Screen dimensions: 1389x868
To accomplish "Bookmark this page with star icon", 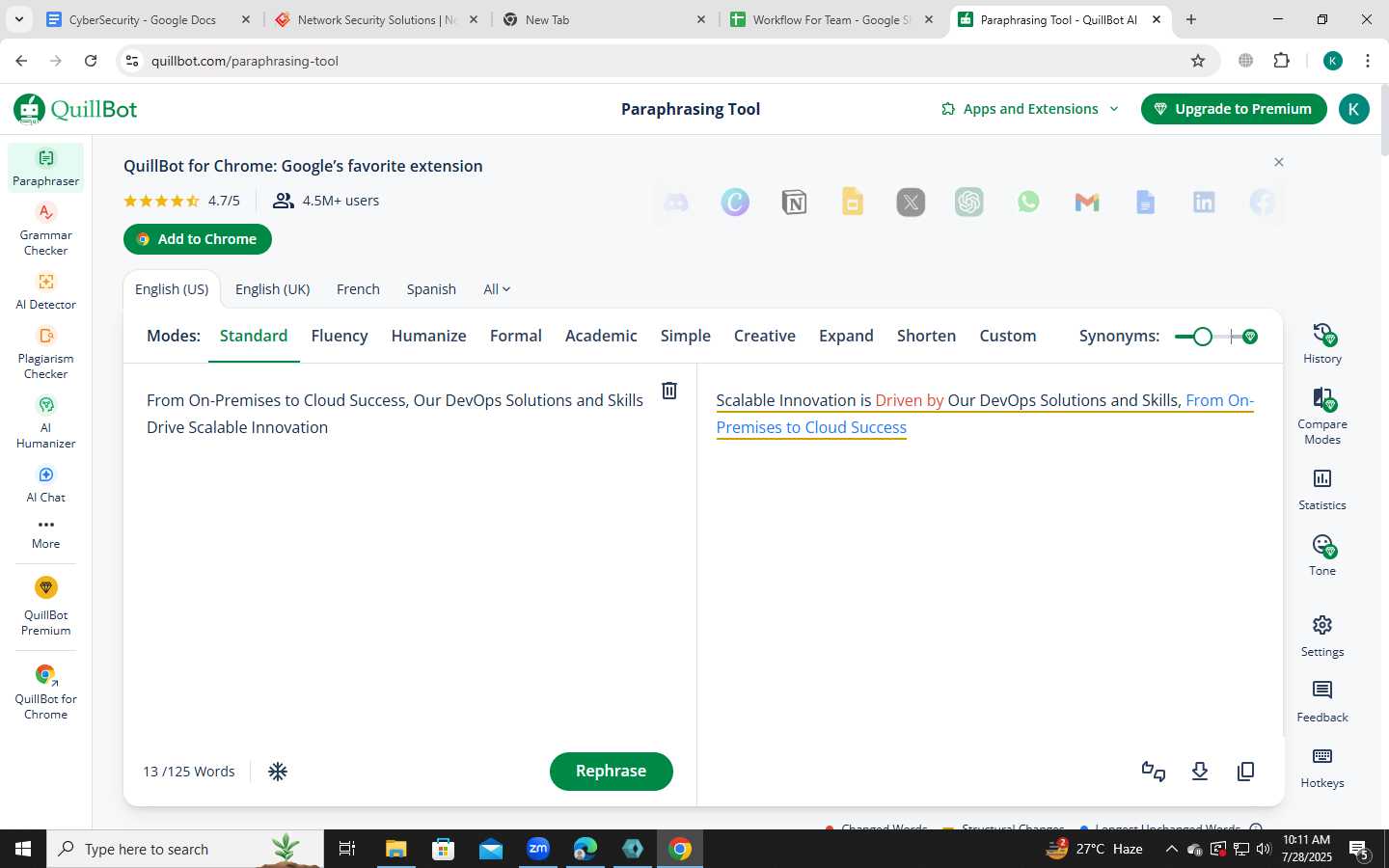I will (x=1198, y=61).
